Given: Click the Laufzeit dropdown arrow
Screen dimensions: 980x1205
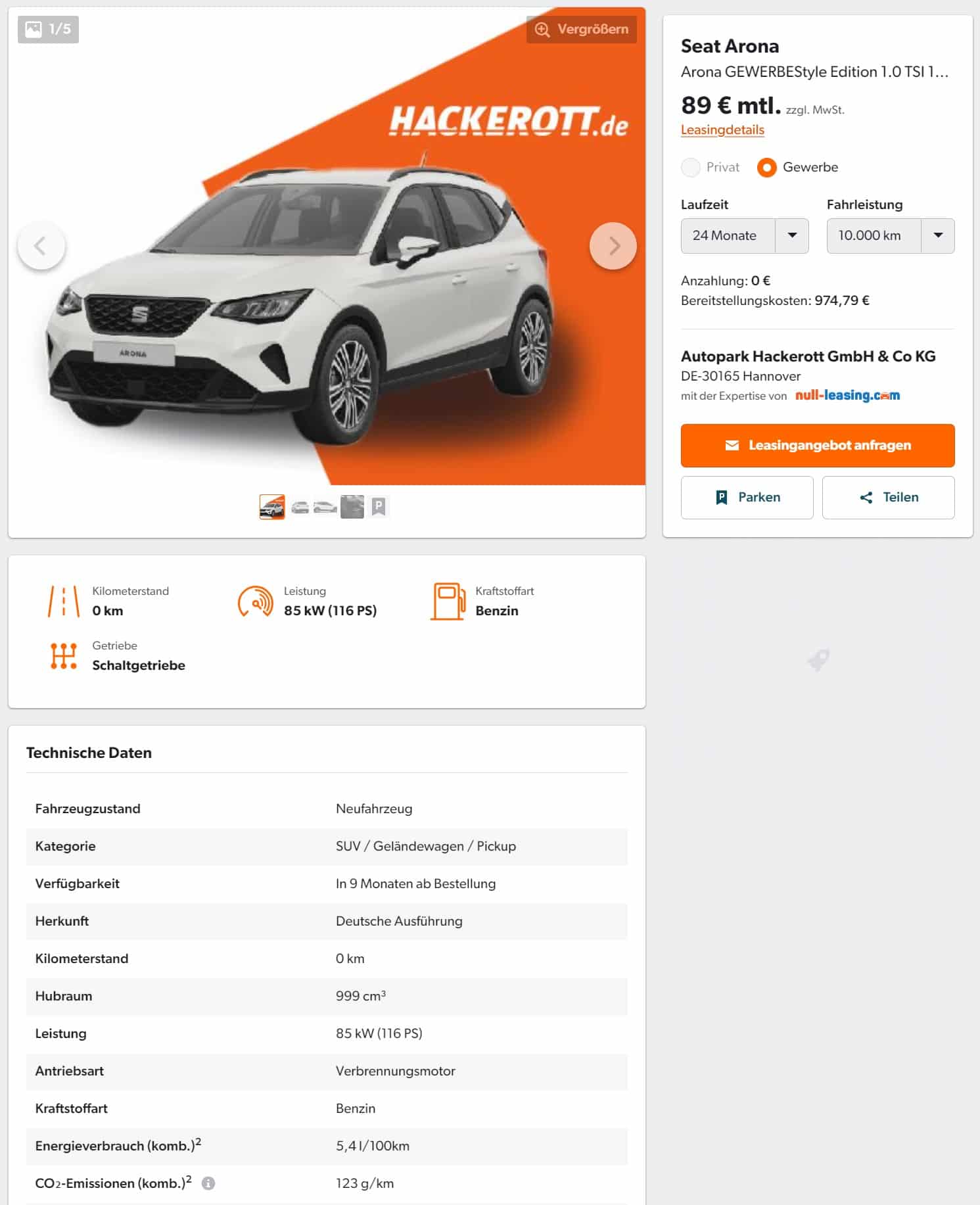Looking at the screenshot, I should tap(793, 236).
